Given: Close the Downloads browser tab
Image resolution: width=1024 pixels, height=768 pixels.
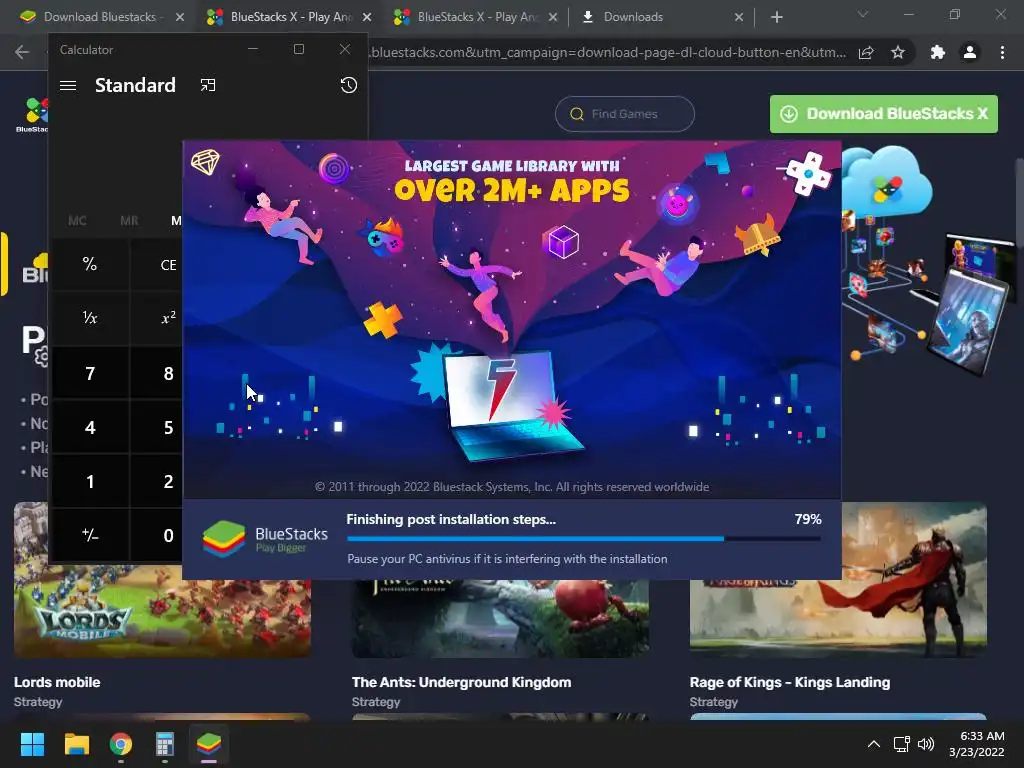Looking at the screenshot, I should [x=739, y=17].
